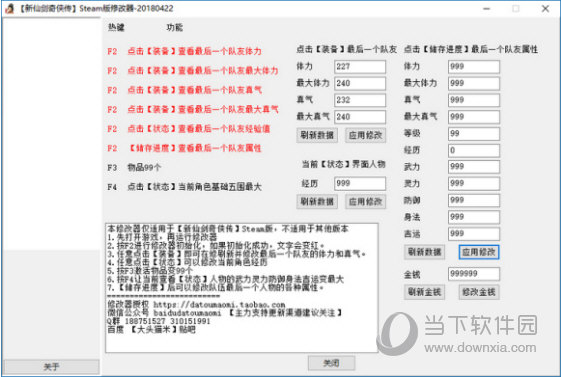
Task: Focus the 身法 field showing 999
Action: click(474, 217)
